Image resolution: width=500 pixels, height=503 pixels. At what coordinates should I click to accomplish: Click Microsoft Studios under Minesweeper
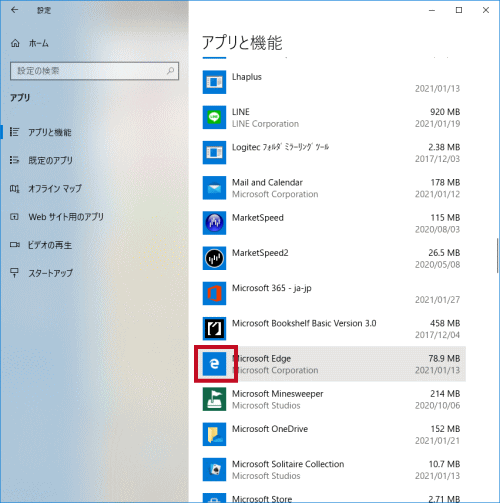(266, 405)
